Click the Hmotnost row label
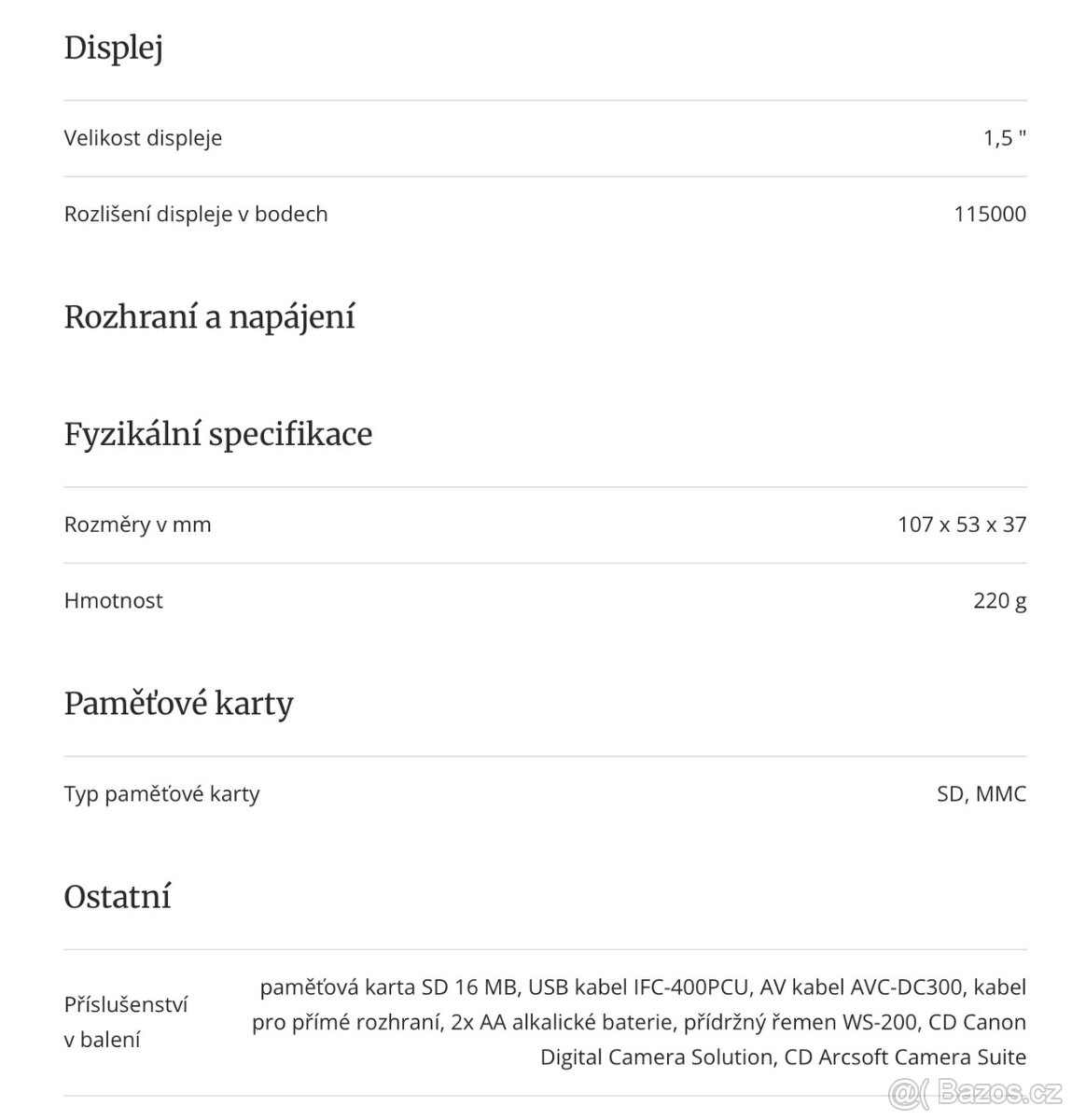1072x1120 pixels. click(113, 600)
